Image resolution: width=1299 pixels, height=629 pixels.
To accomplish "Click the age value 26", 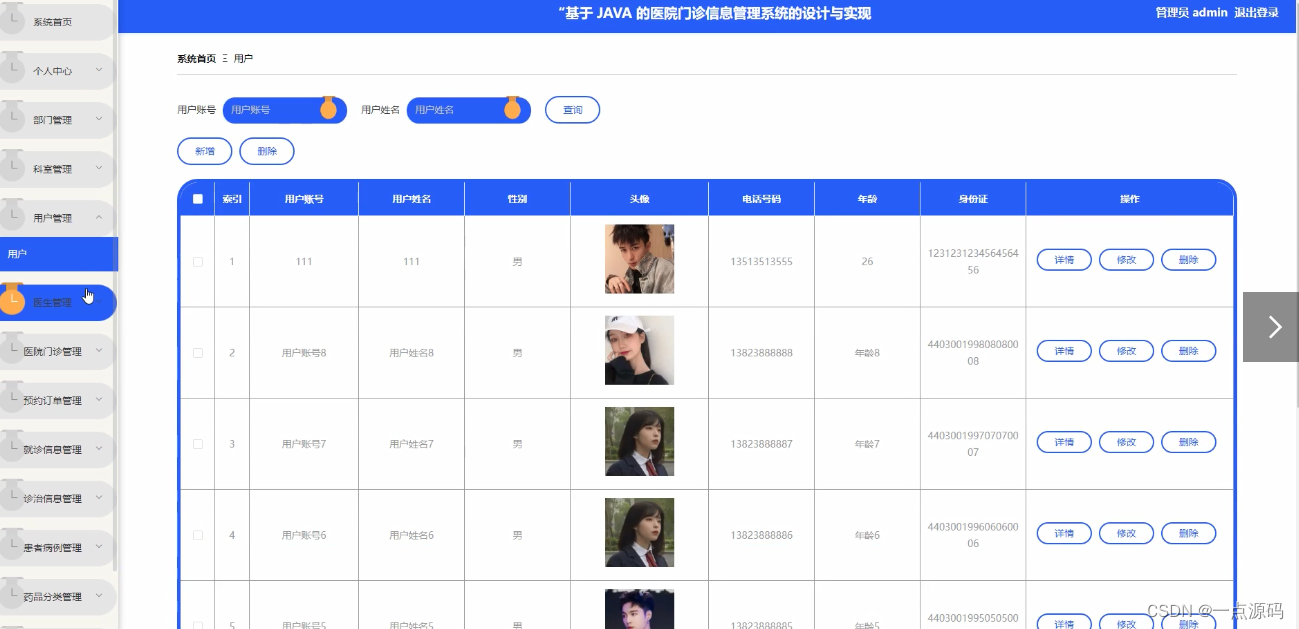I will pos(867,261).
